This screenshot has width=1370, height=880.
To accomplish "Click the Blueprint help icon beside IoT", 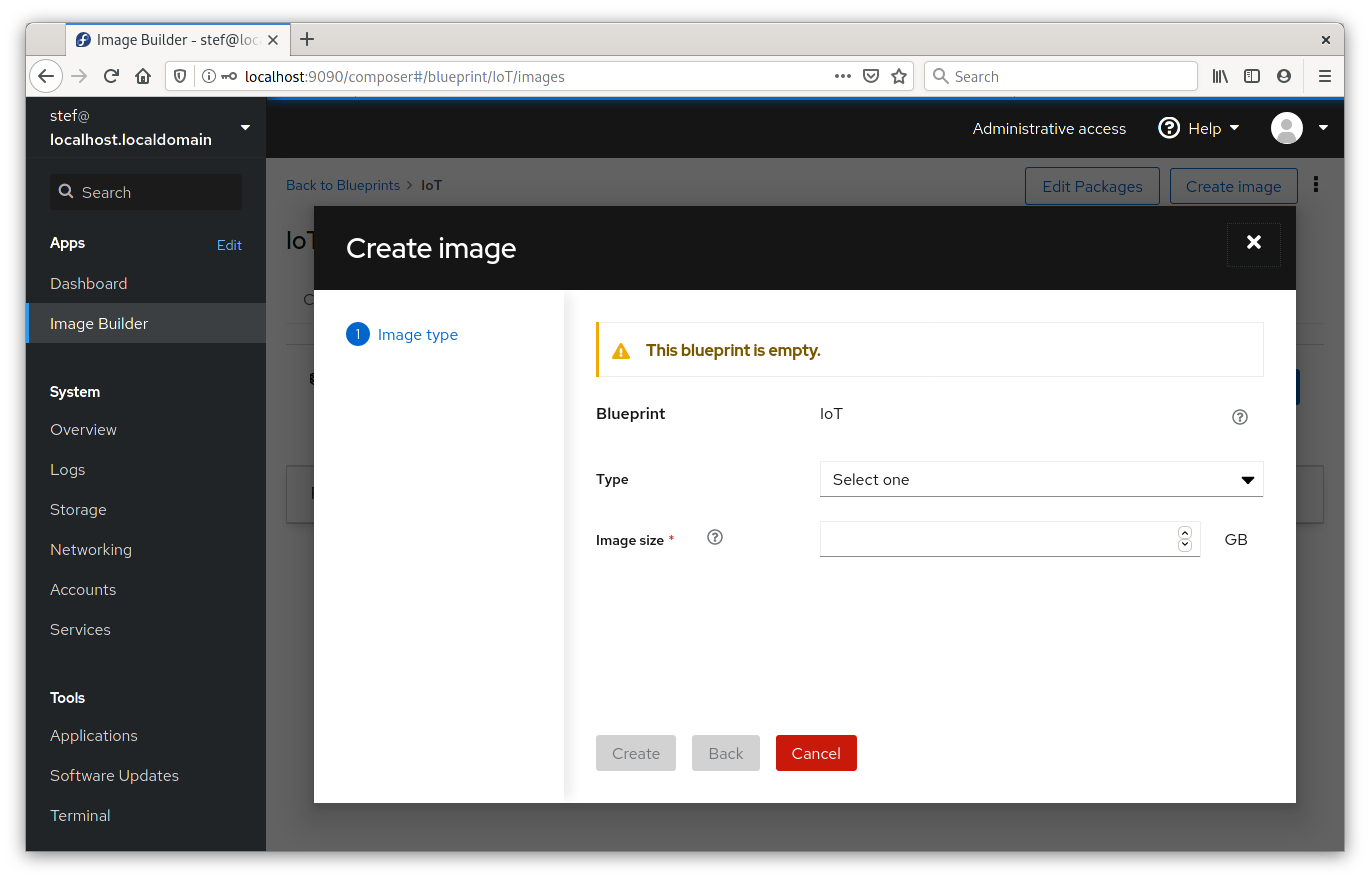I will pos(1239,417).
